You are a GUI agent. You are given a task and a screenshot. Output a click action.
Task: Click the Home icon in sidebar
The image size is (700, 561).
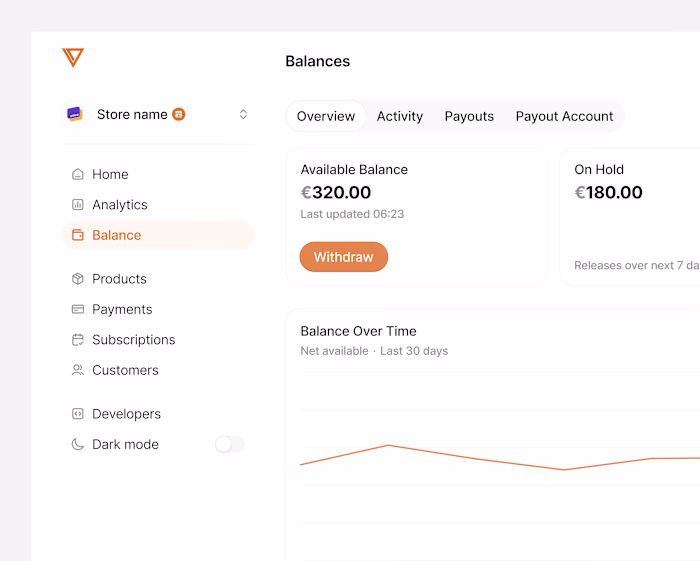pos(78,174)
